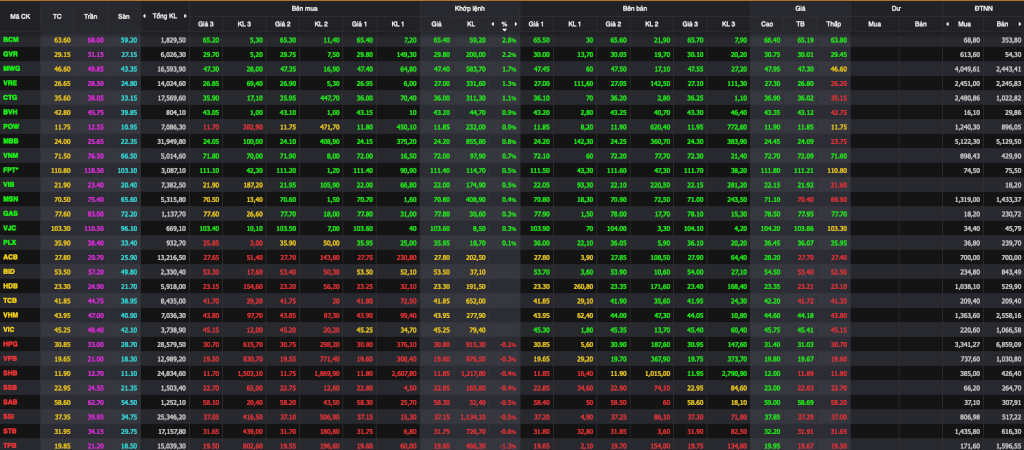This screenshot has height=450, width=1024.
Task: Select the VIC stock symbol
Action: 9,329
